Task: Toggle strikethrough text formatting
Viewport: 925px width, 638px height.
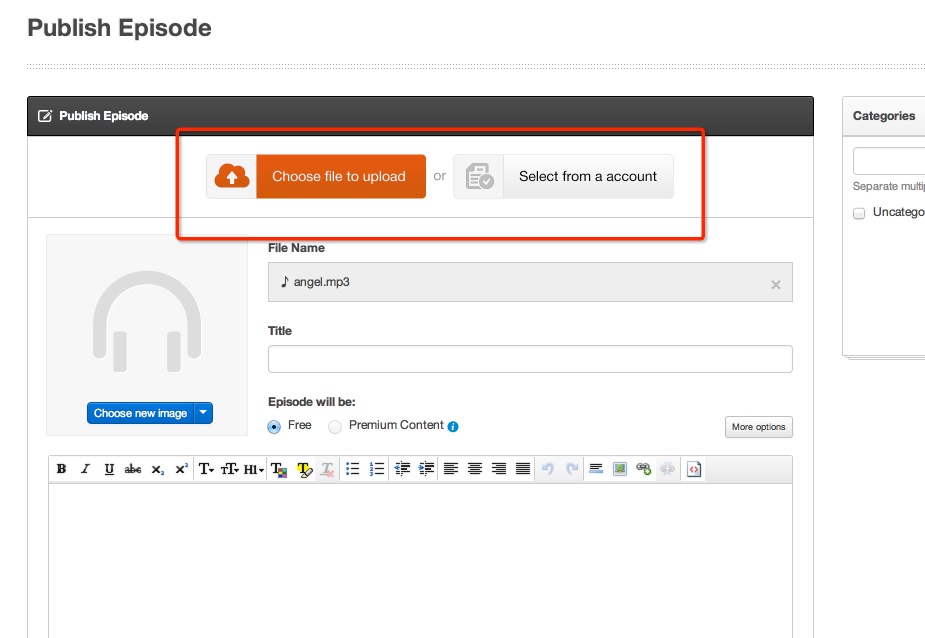Action: coord(132,469)
